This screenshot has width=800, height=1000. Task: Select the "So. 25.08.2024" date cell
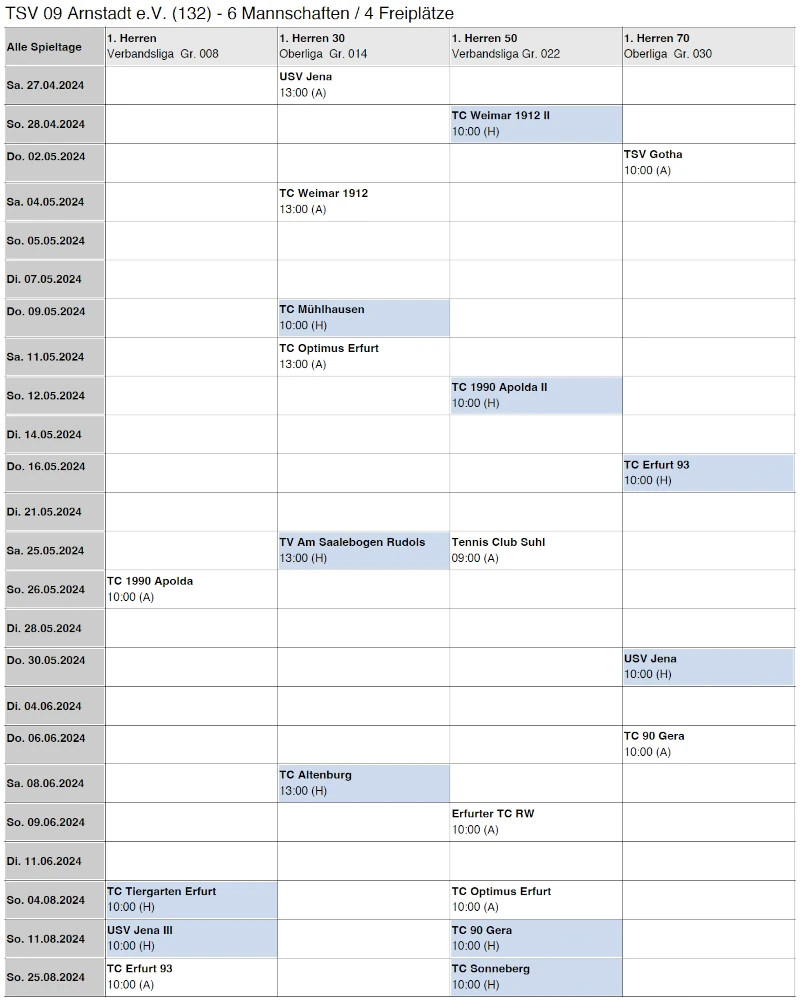[54, 977]
